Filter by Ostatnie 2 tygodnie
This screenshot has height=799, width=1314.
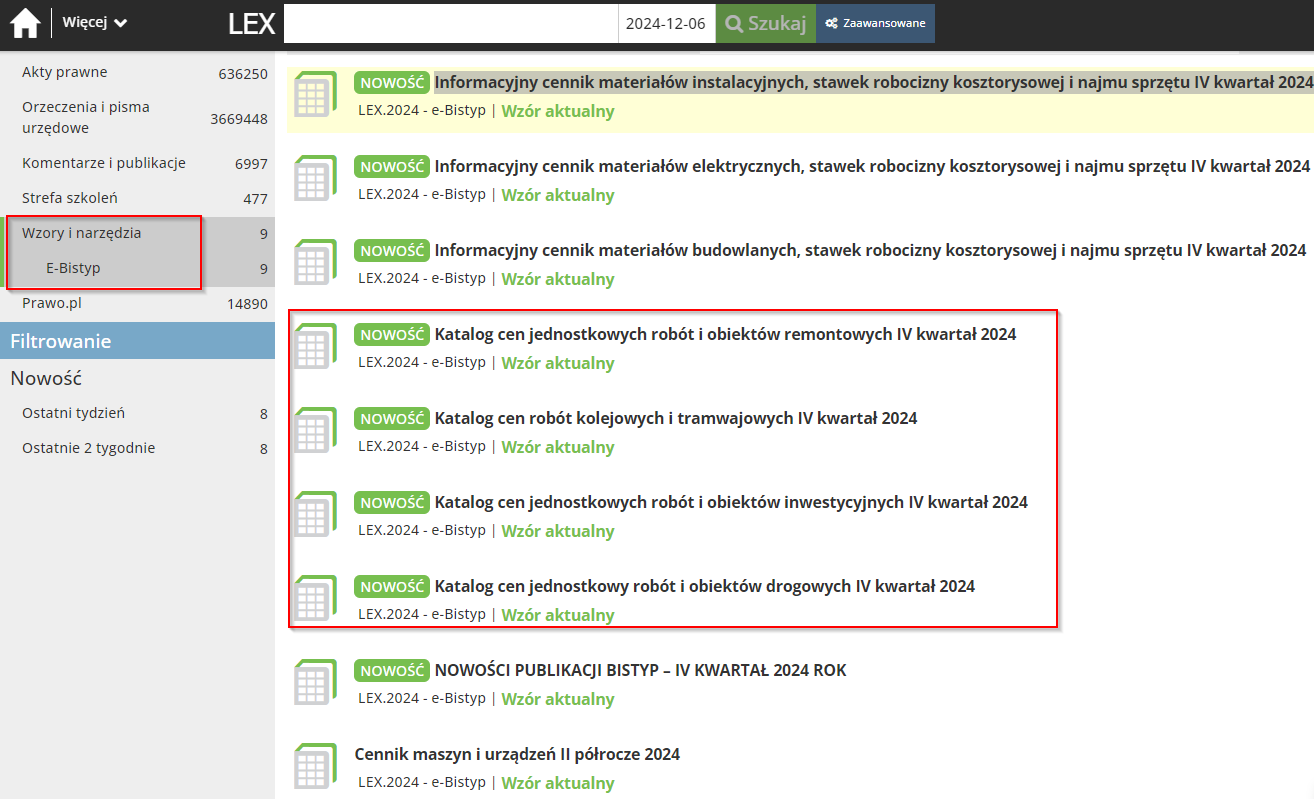(x=88, y=448)
